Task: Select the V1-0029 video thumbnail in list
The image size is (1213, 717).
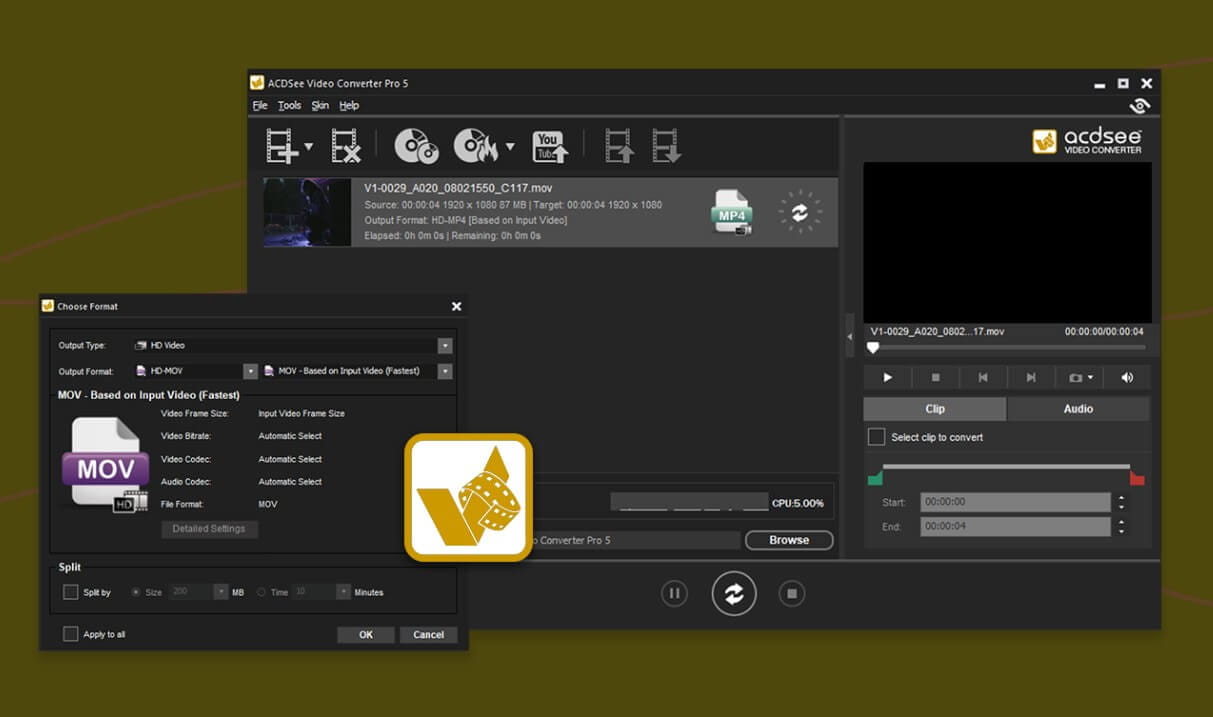Action: 307,212
